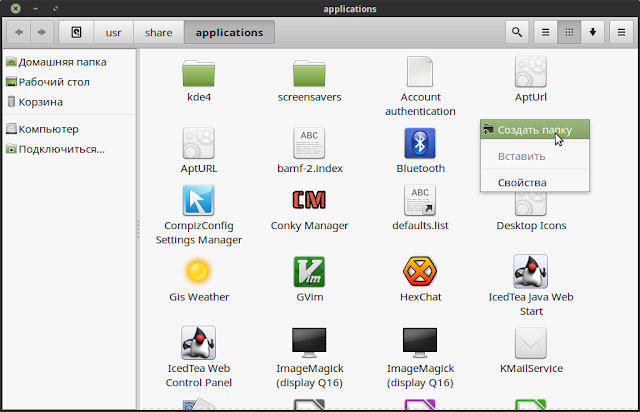Switch to icon grid view
The image size is (640, 412).
(569, 32)
